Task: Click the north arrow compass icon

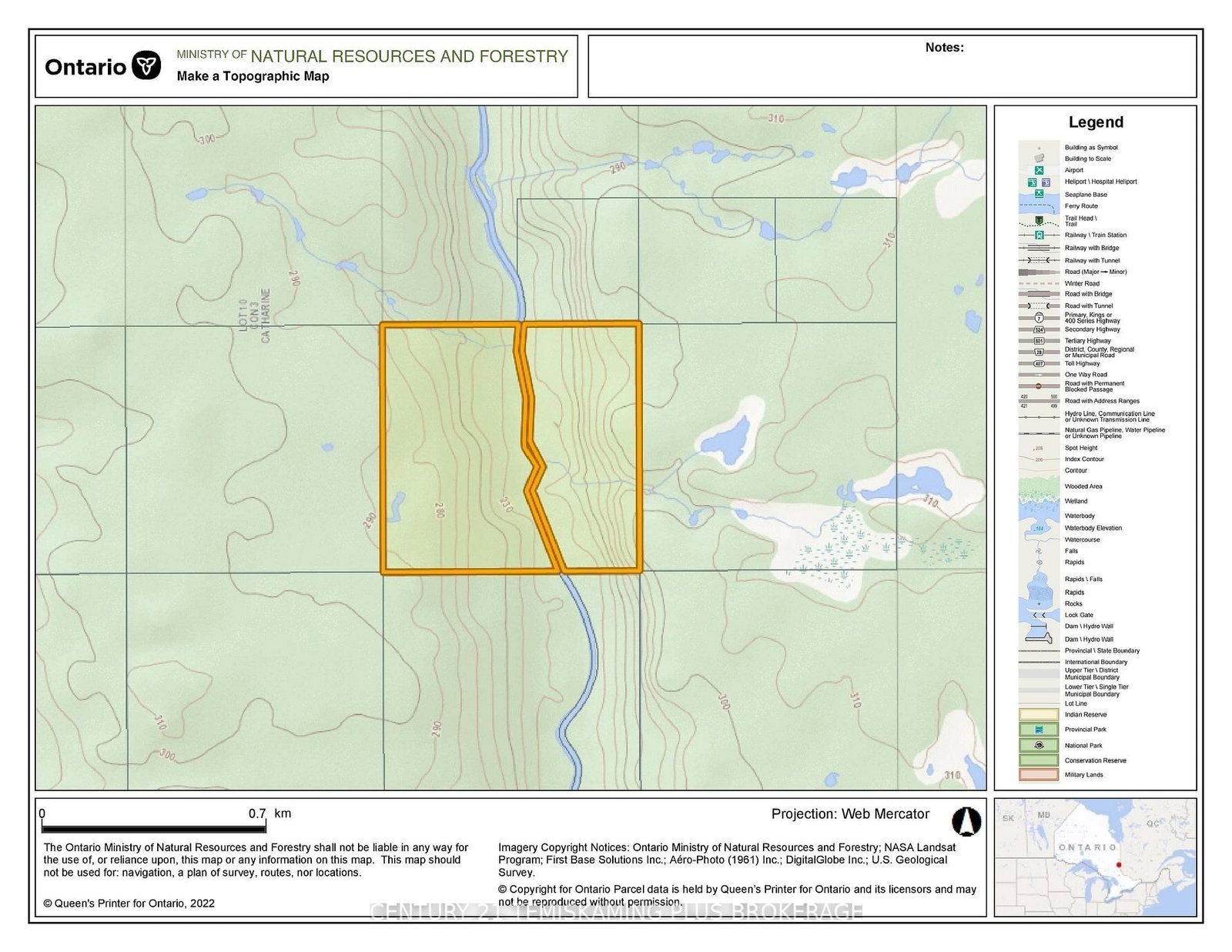Action: click(x=966, y=821)
